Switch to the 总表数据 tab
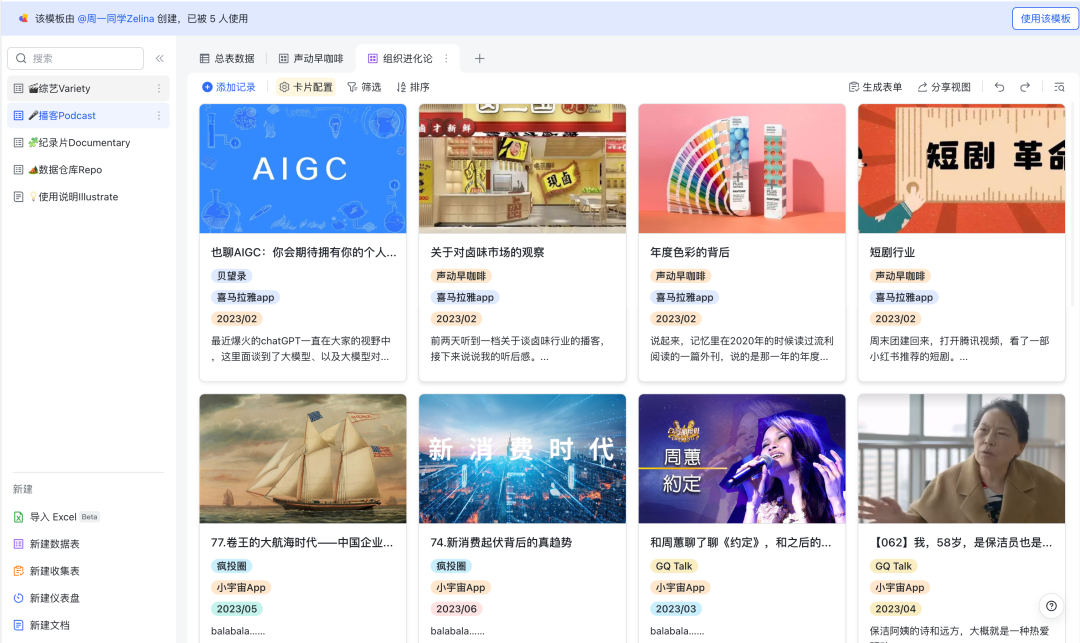This screenshot has width=1080, height=643. click(227, 59)
